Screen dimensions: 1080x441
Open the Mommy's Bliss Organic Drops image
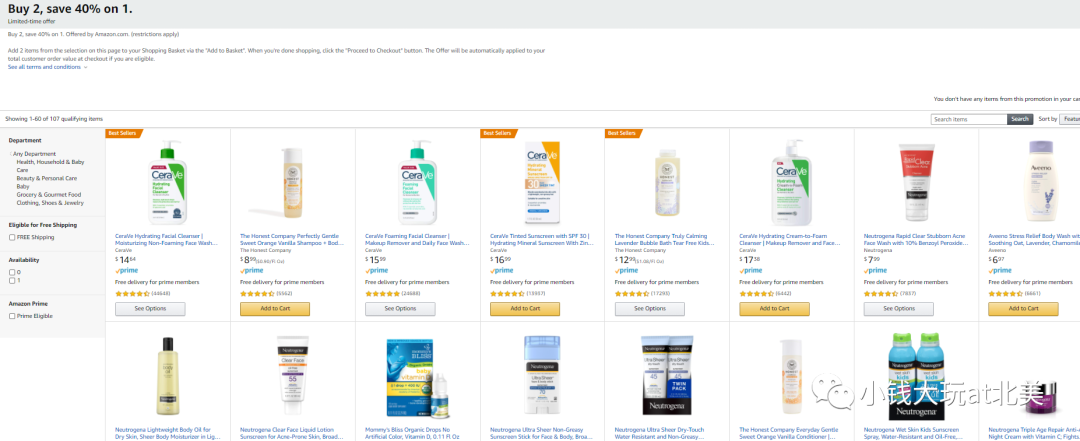[418, 379]
